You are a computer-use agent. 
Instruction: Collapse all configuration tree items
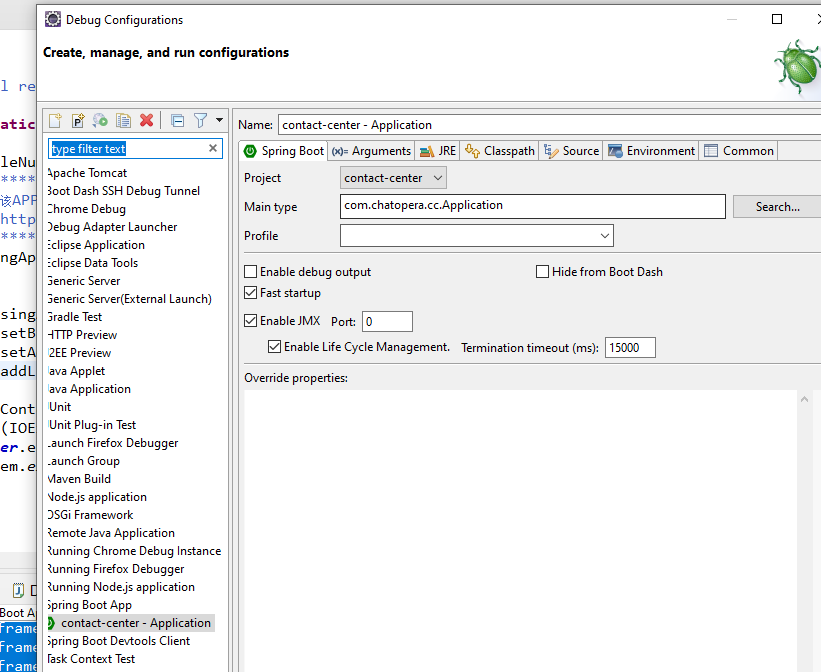coord(177,121)
